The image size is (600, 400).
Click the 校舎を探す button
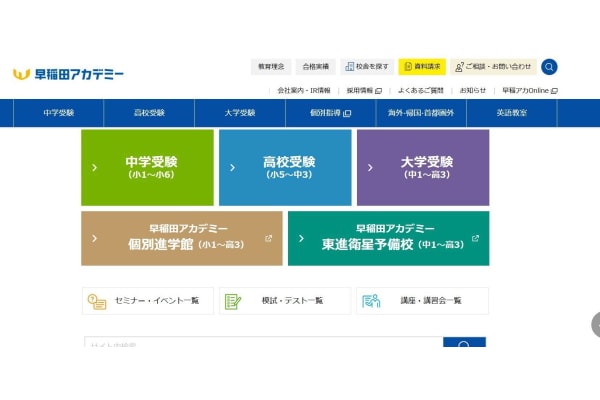click(367, 67)
